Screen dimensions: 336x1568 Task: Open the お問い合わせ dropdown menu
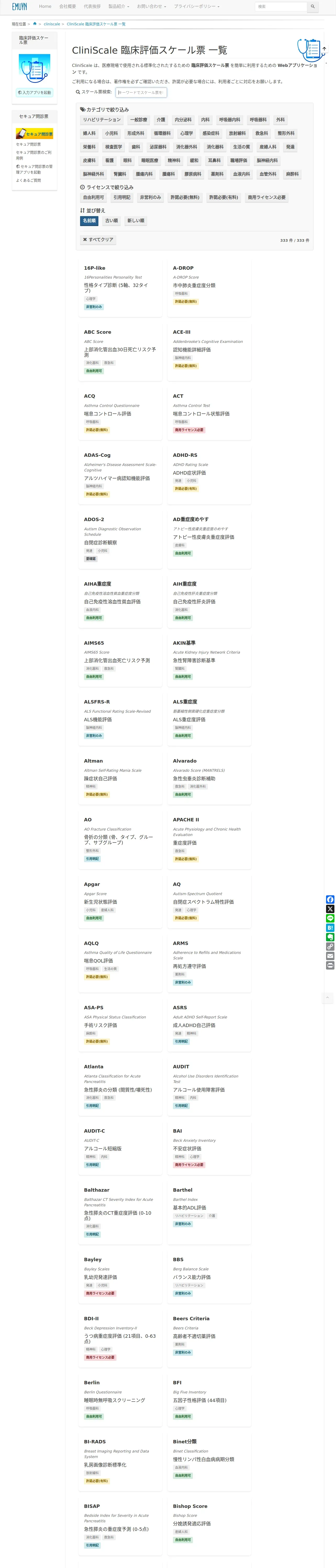[151, 7]
